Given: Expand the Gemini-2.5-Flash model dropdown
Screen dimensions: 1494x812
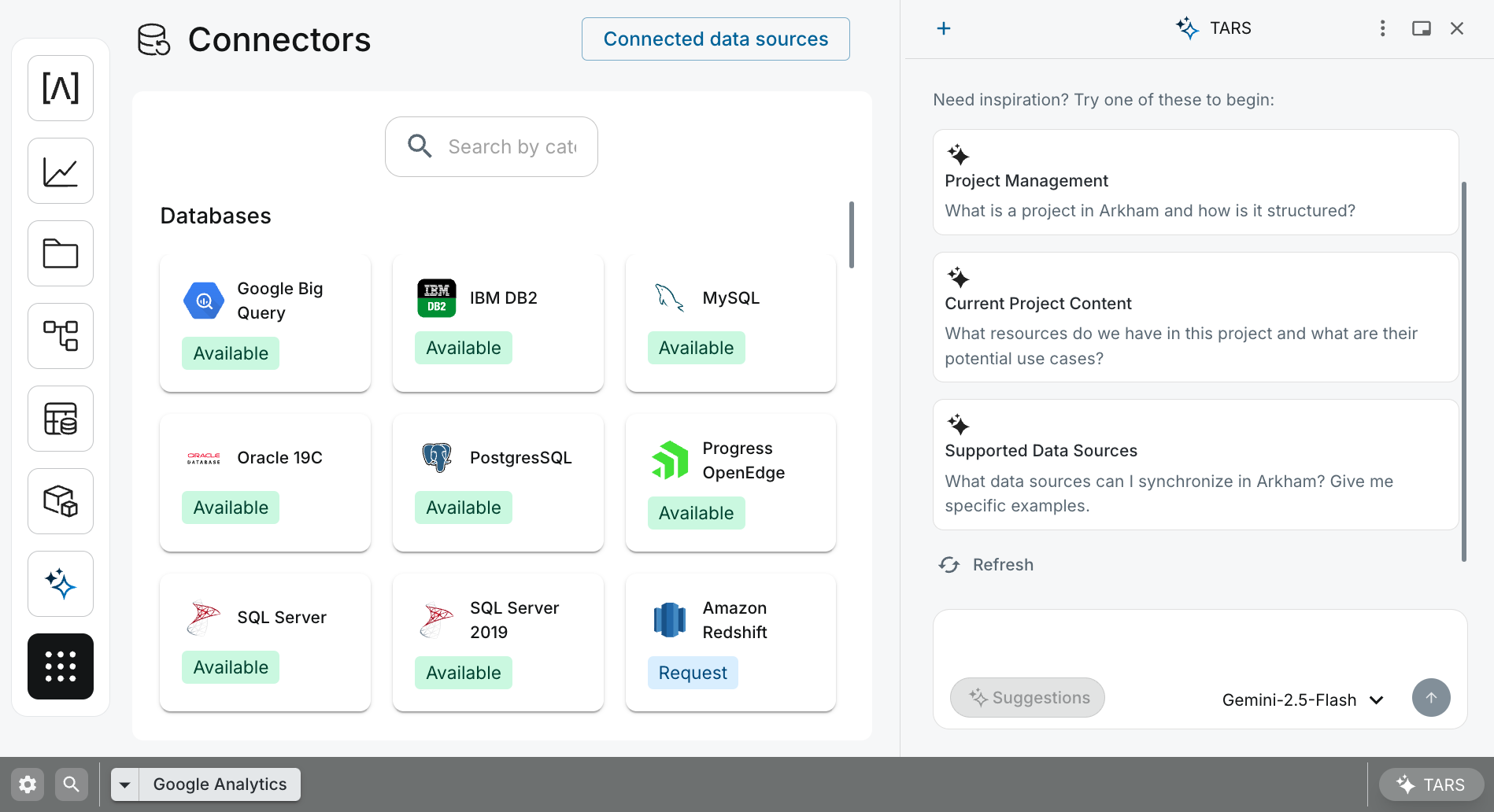Looking at the screenshot, I should coord(1303,699).
